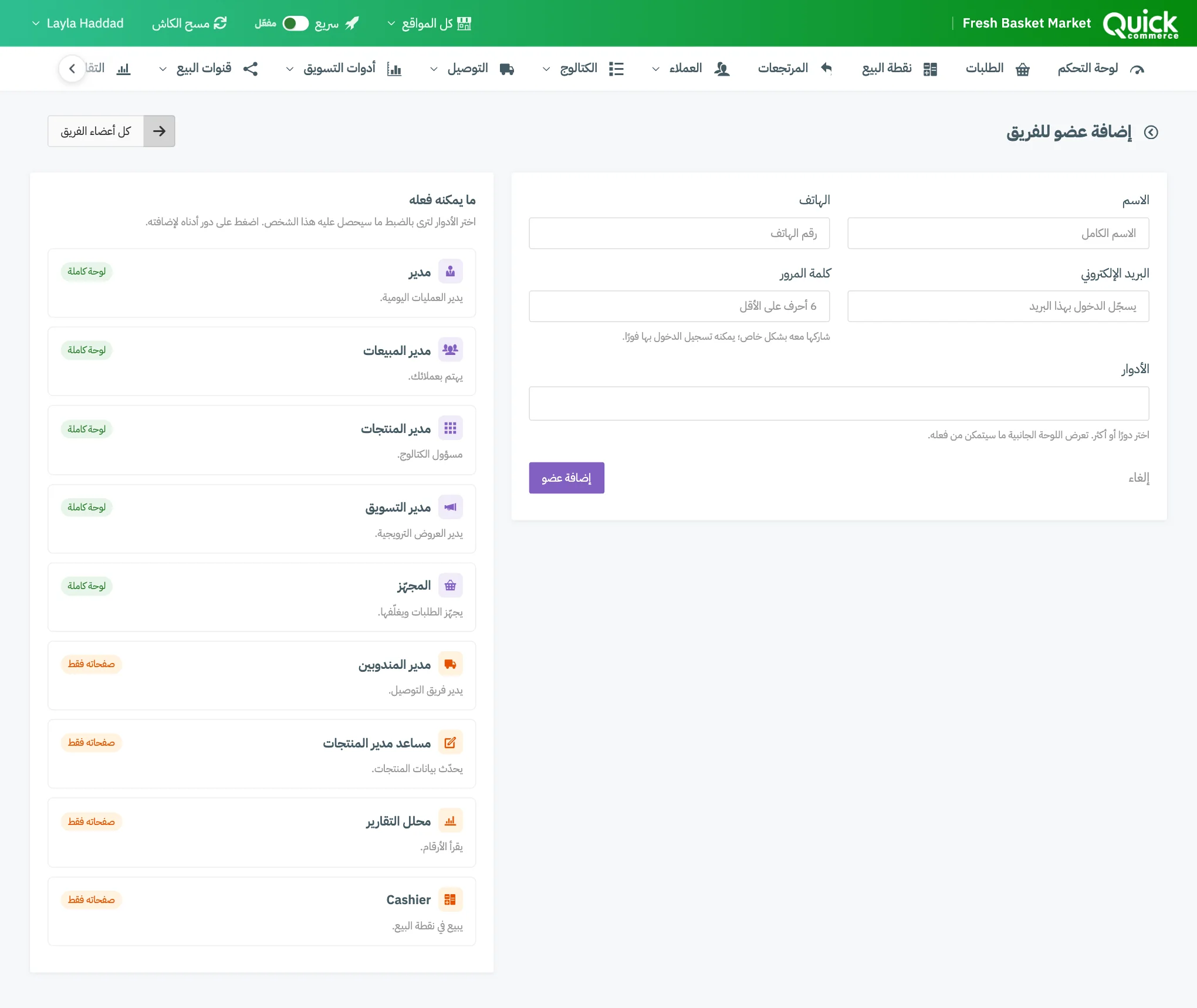Click the Couriers Manager truck icon
1197x1008 pixels.
click(450, 664)
